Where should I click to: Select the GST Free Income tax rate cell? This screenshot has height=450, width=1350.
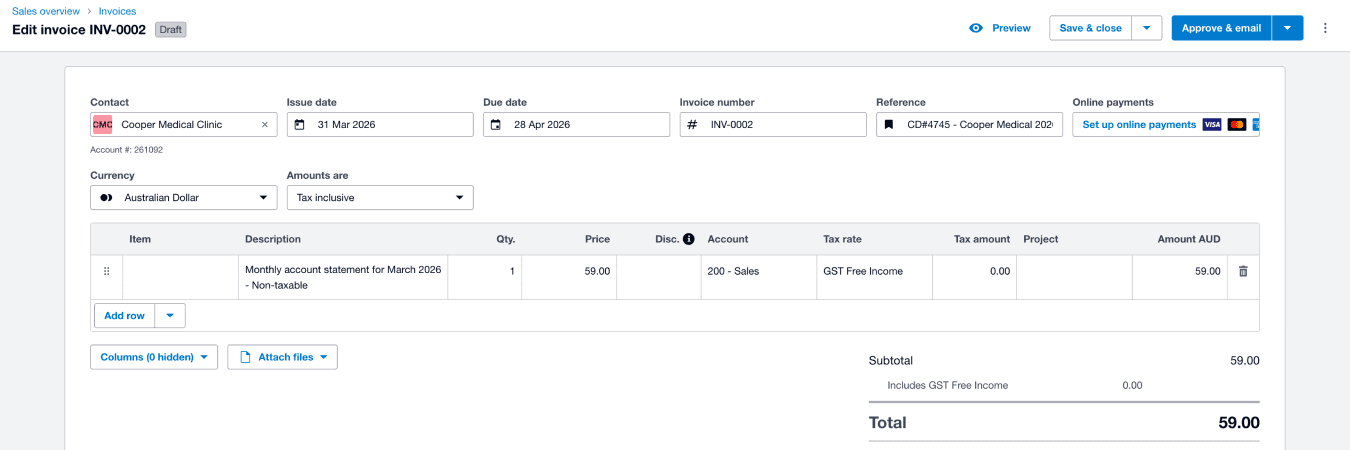875,277
